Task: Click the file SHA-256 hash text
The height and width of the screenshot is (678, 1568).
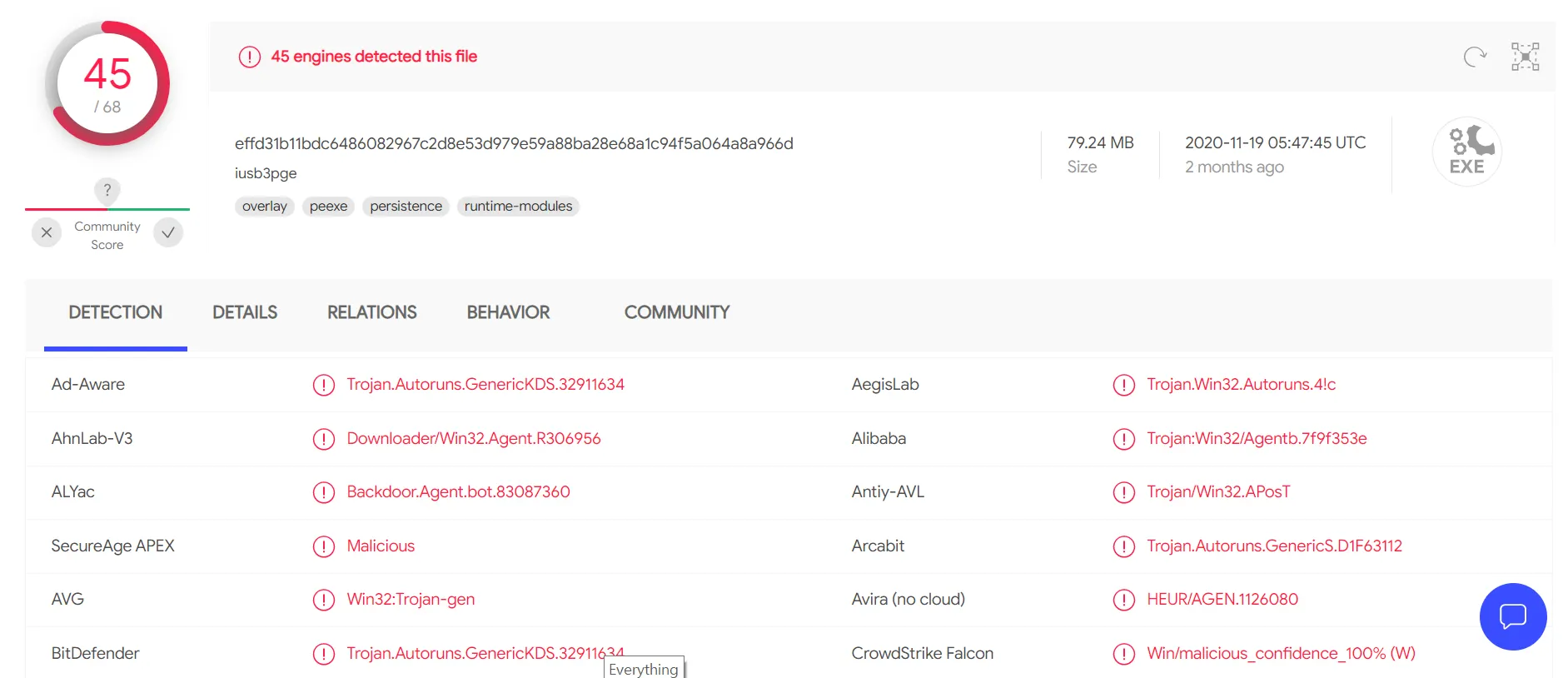Action: pyautogui.click(x=513, y=143)
